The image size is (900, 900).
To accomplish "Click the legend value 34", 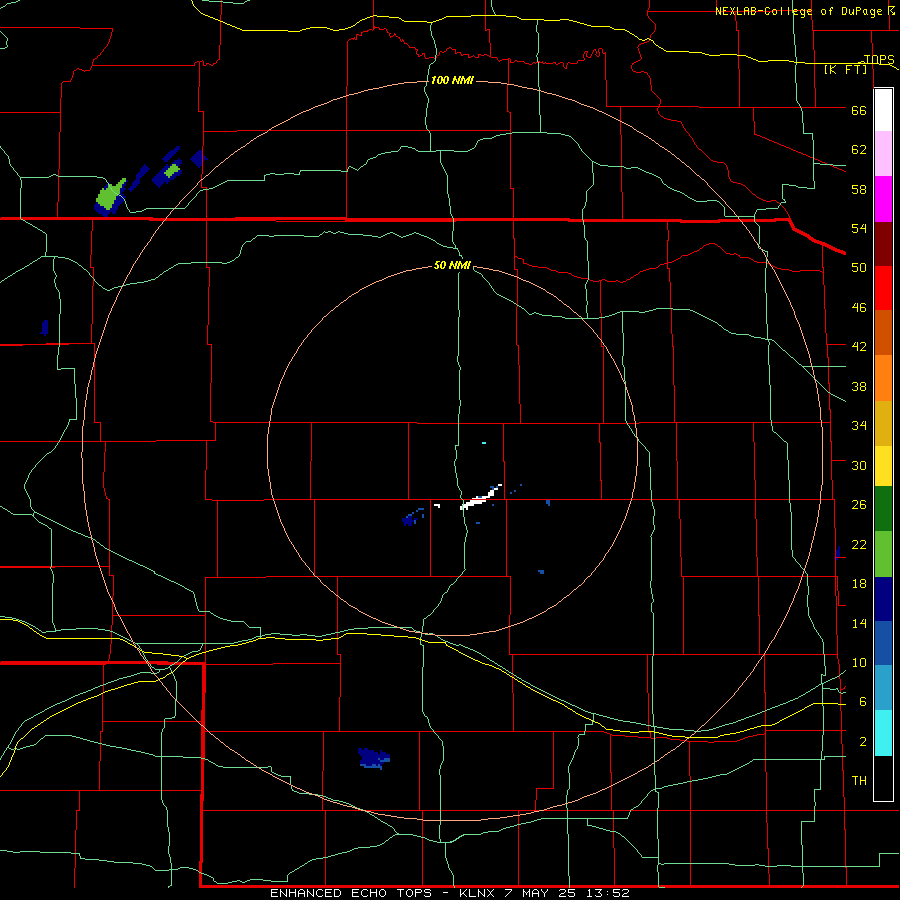I will [x=859, y=426].
